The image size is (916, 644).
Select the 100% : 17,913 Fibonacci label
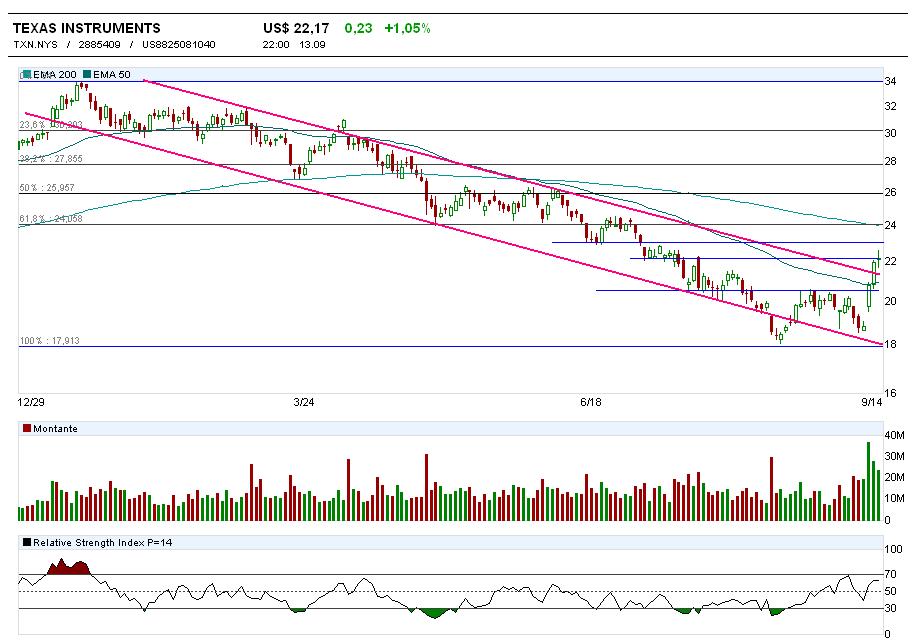pos(50,340)
